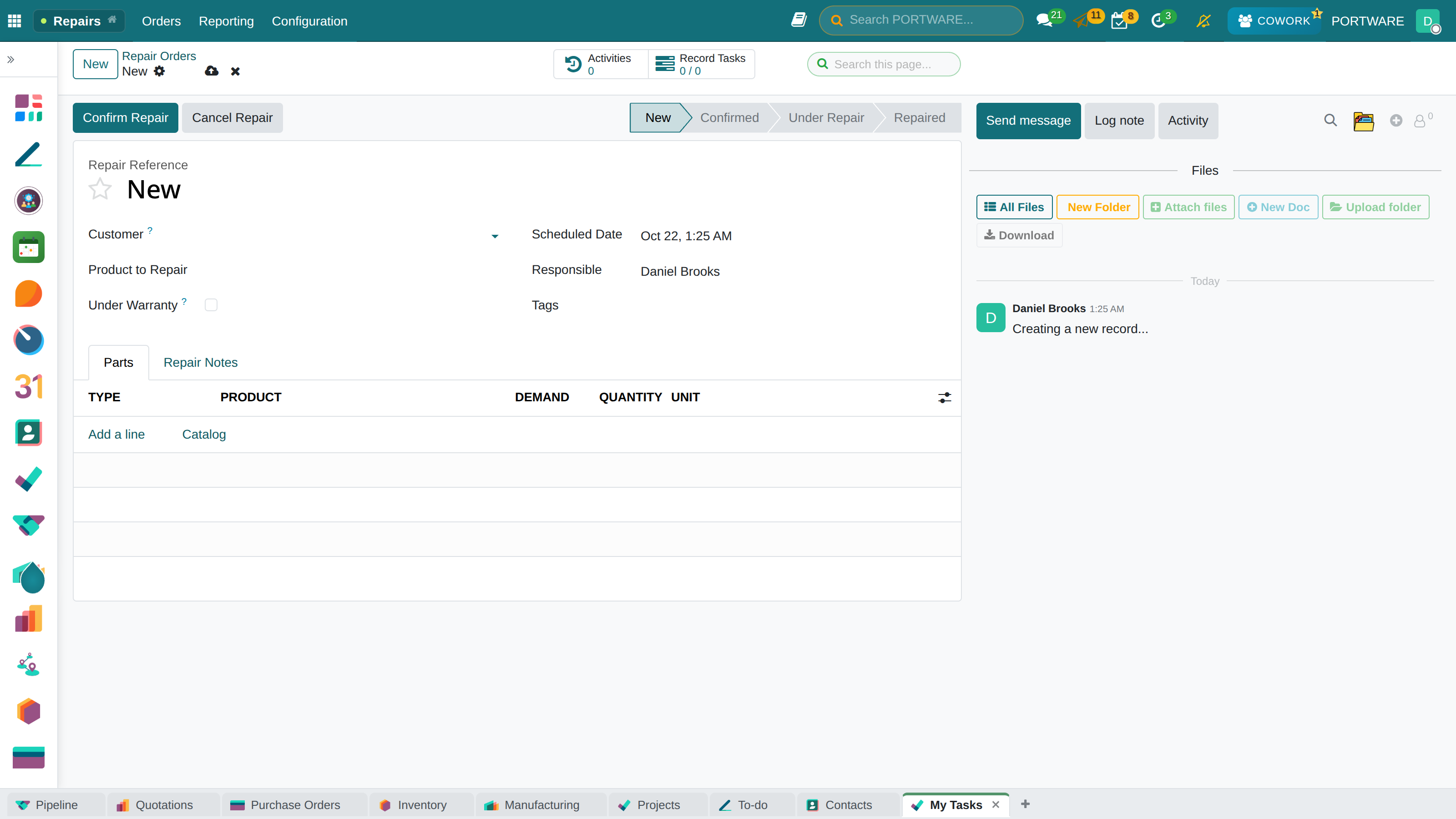Open column options adjust icon in Parts table
Image resolution: width=1456 pixels, height=819 pixels.
click(945, 397)
